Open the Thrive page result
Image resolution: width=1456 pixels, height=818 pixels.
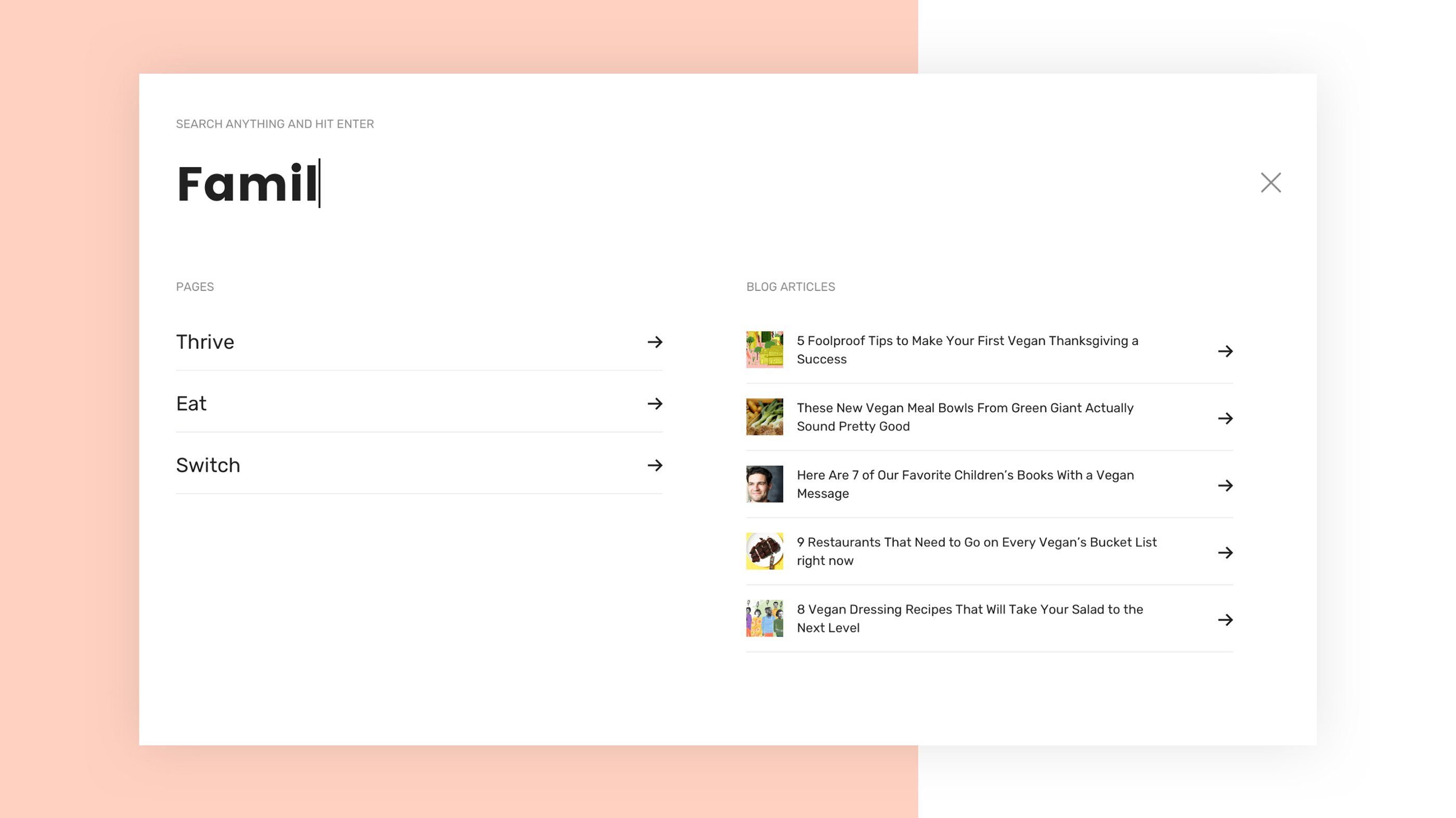click(205, 342)
